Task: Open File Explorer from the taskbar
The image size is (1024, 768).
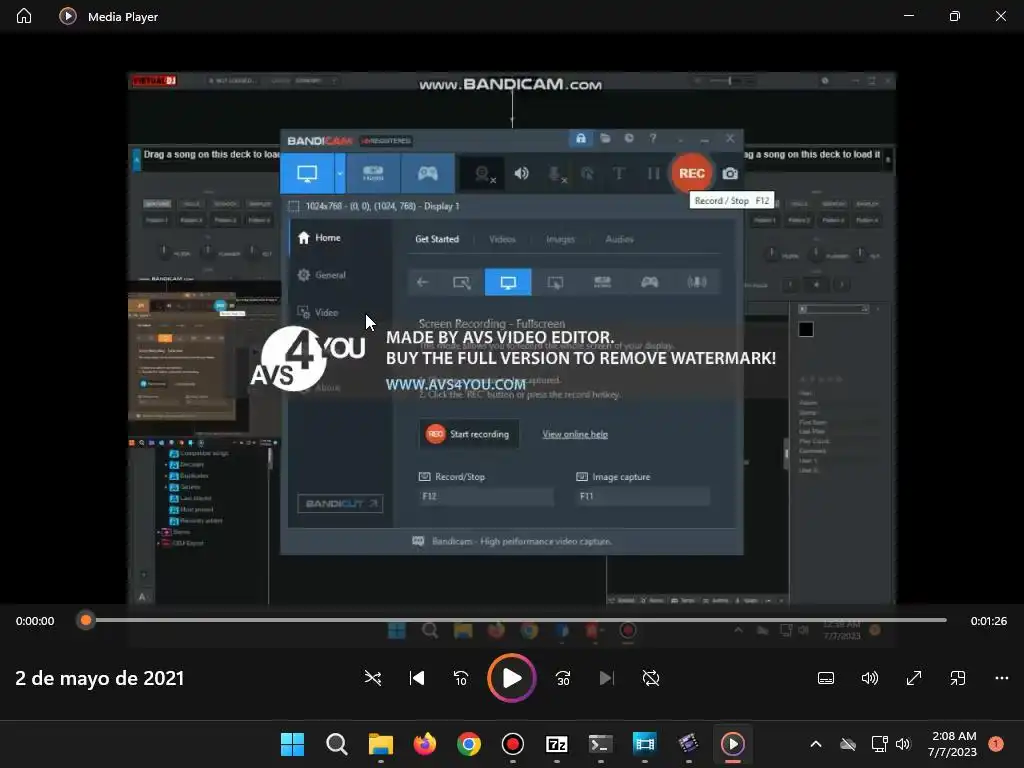Action: click(381, 744)
